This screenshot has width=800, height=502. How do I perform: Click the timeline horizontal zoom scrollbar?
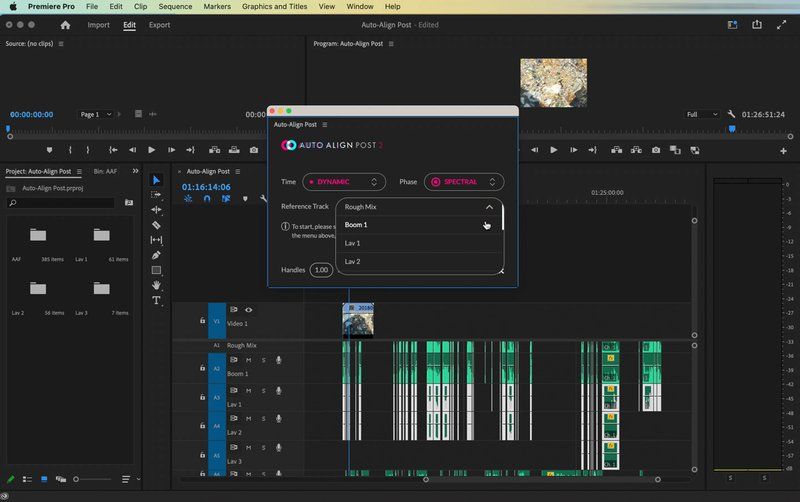(542, 480)
